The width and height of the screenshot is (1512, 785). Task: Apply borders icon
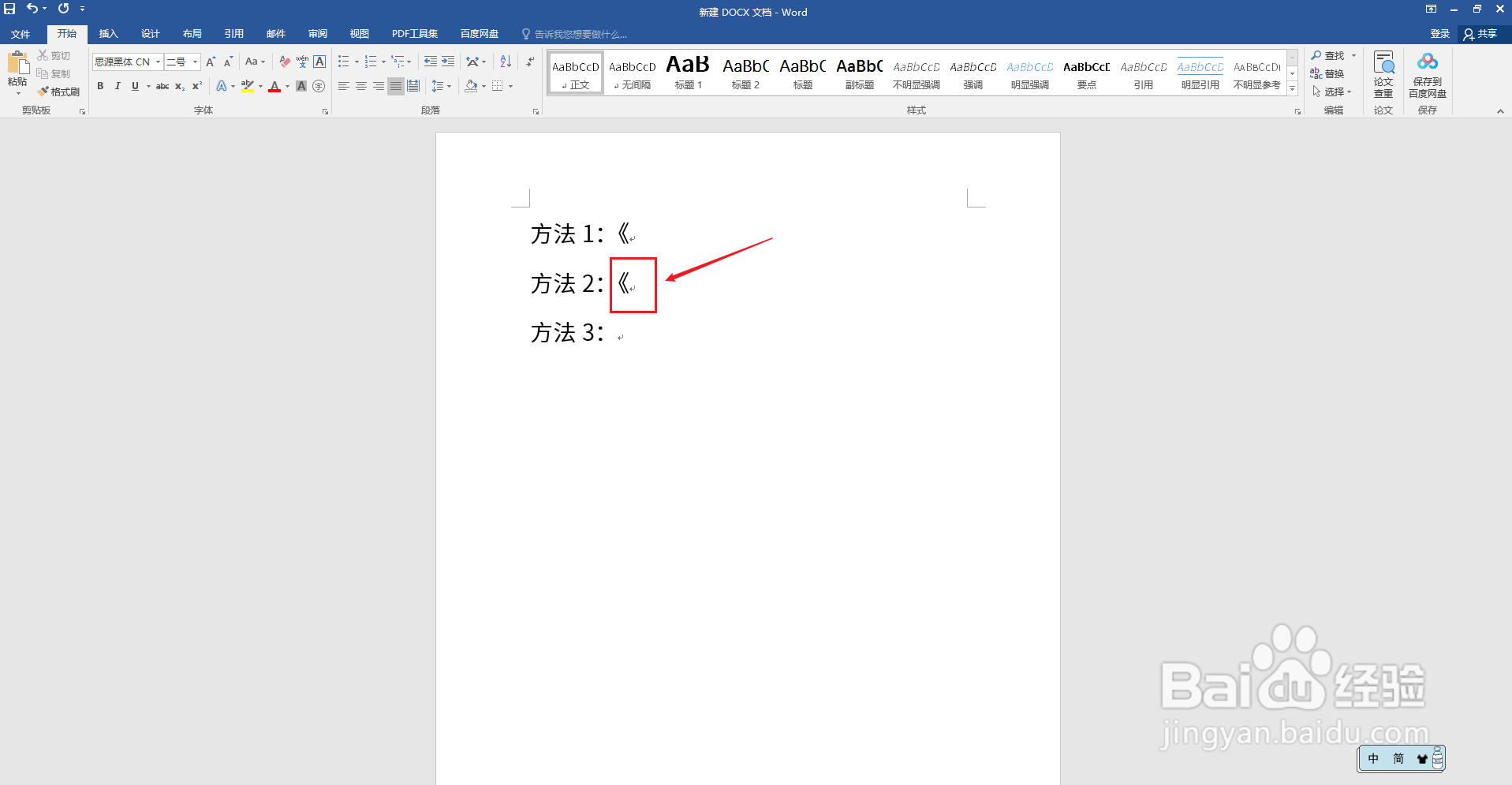[497, 86]
